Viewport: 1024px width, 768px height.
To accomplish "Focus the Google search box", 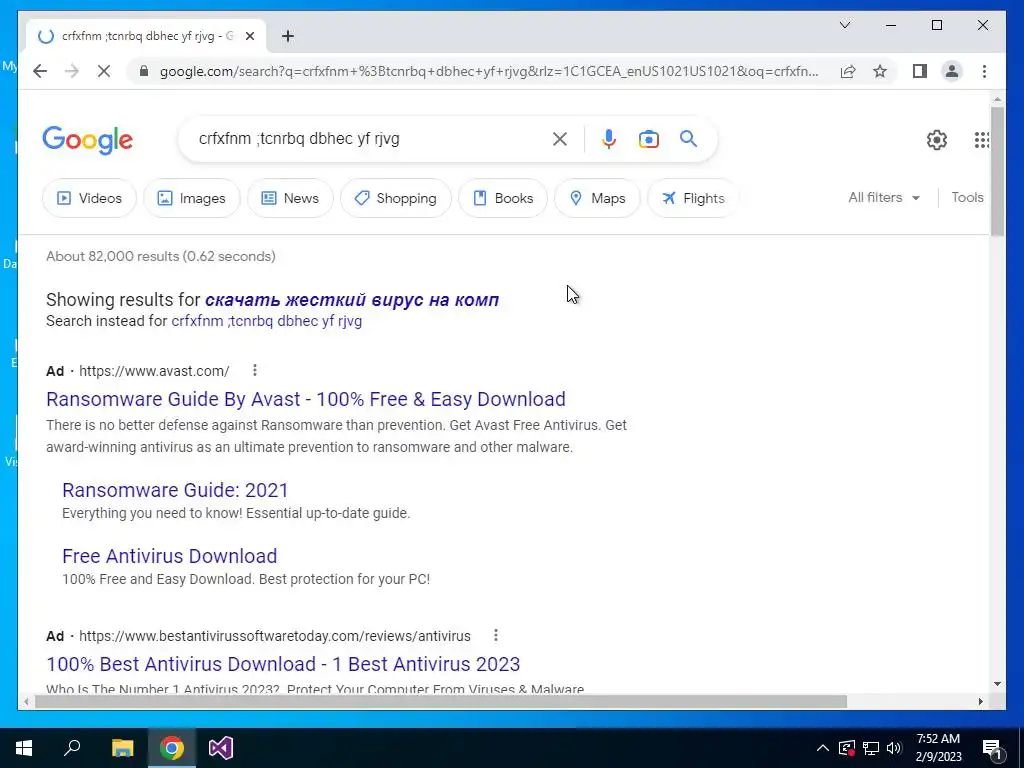I will 372,138.
